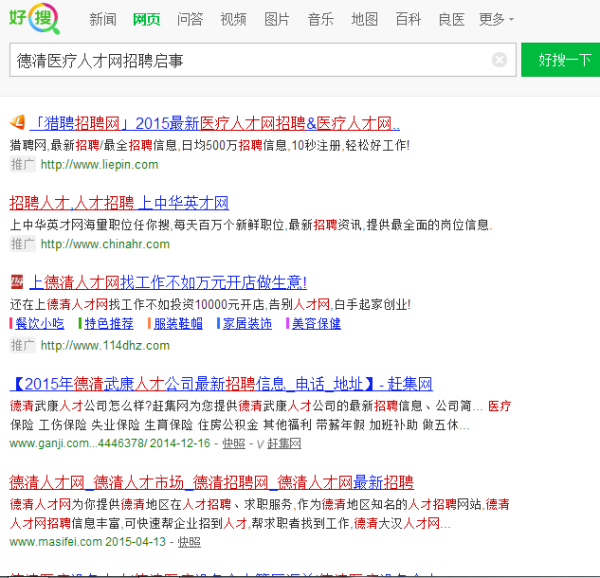The image size is (600, 578).
Task: Click the 猎聘网,最新招聘 description text
Action: tap(210, 145)
